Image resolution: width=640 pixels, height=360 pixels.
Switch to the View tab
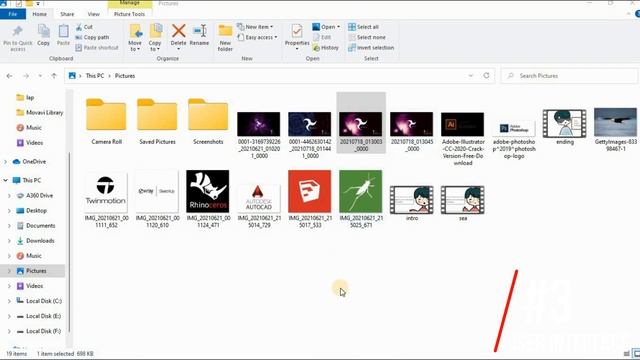point(93,14)
